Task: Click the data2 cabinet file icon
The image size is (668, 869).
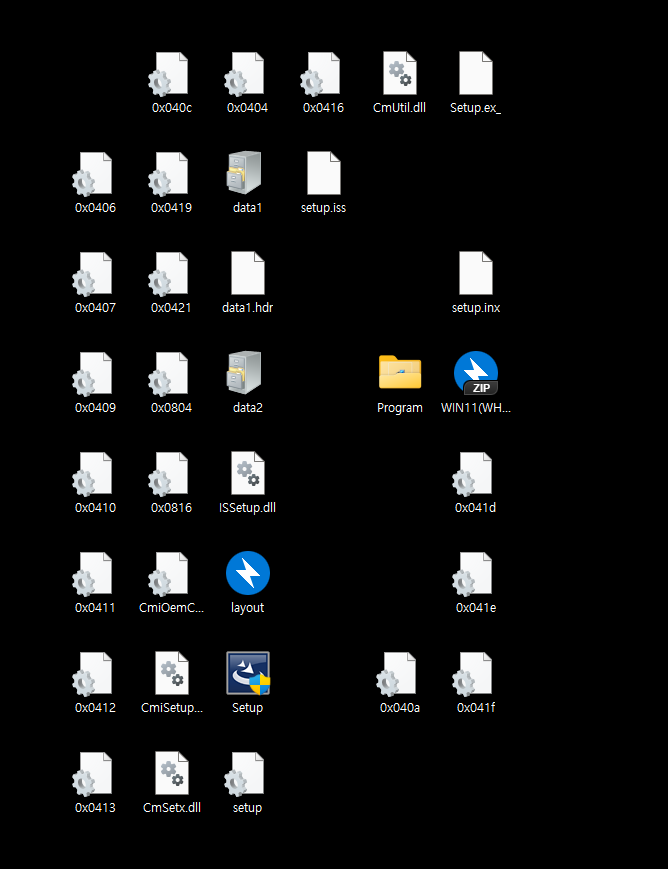Action: click(244, 373)
